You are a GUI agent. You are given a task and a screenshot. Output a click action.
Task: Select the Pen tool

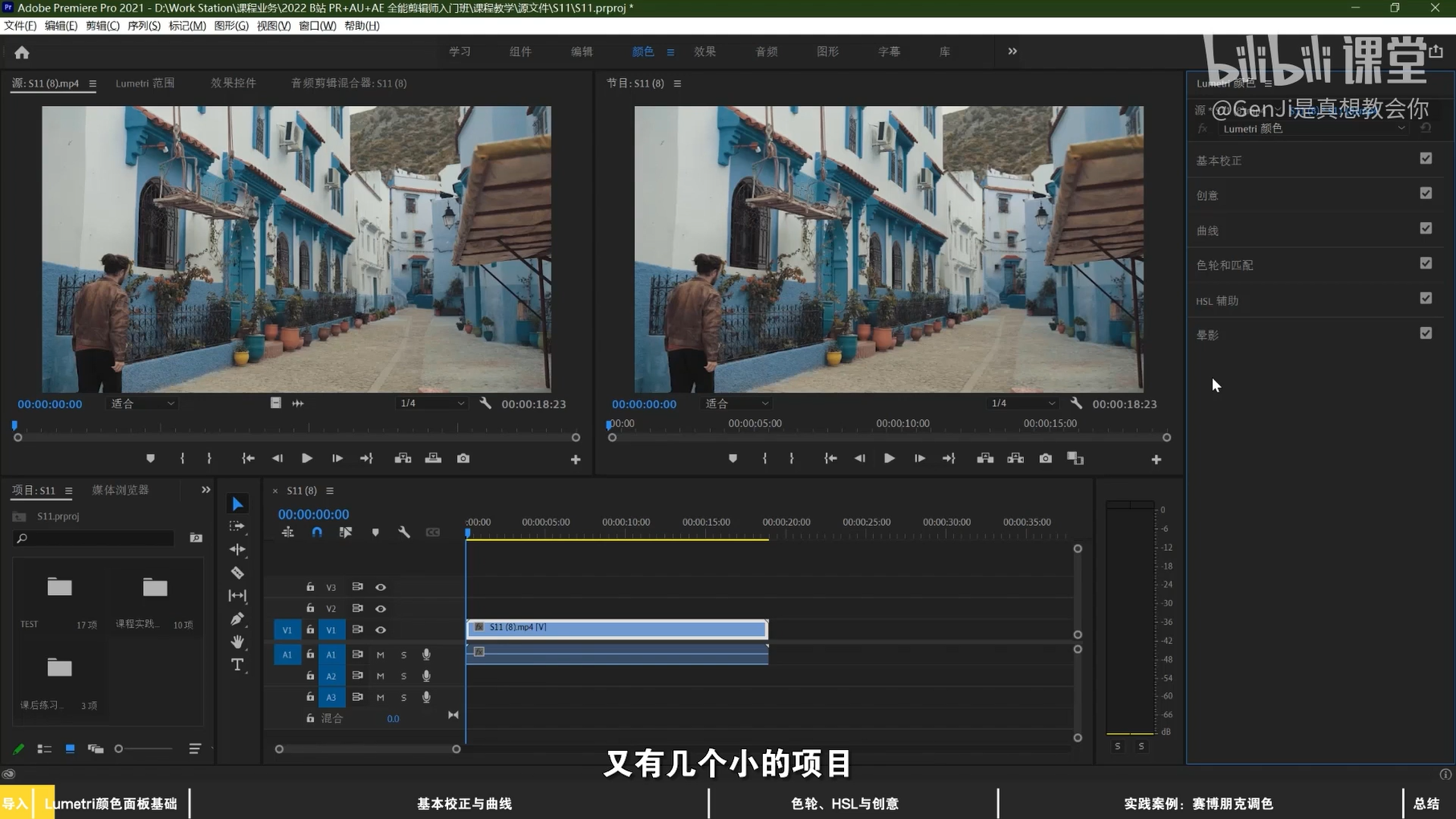click(x=238, y=619)
